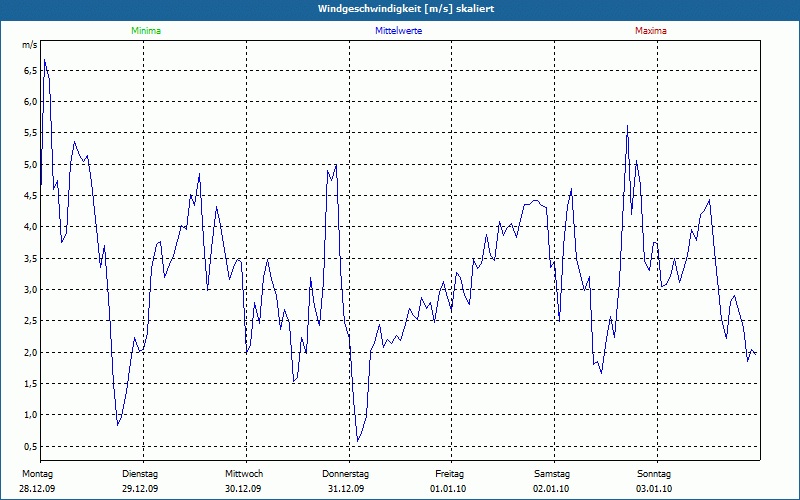Click the 6,5 y-axis value
The image size is (800, 500).
pyautogui.click(x=31, y=70)
